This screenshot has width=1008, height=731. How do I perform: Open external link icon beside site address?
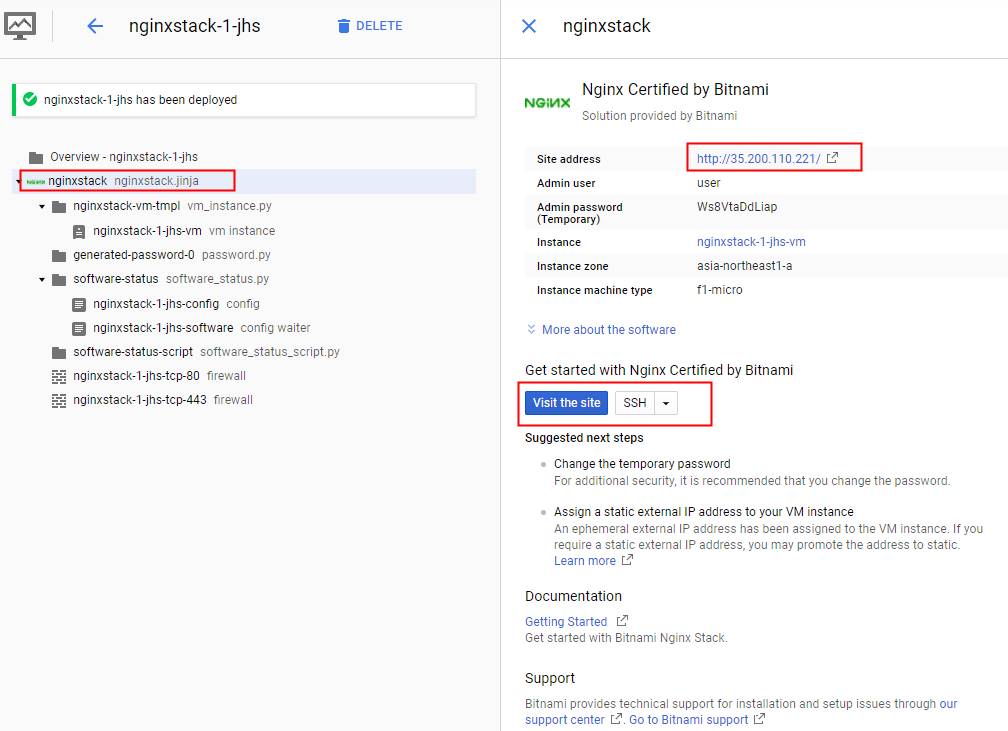832,158
